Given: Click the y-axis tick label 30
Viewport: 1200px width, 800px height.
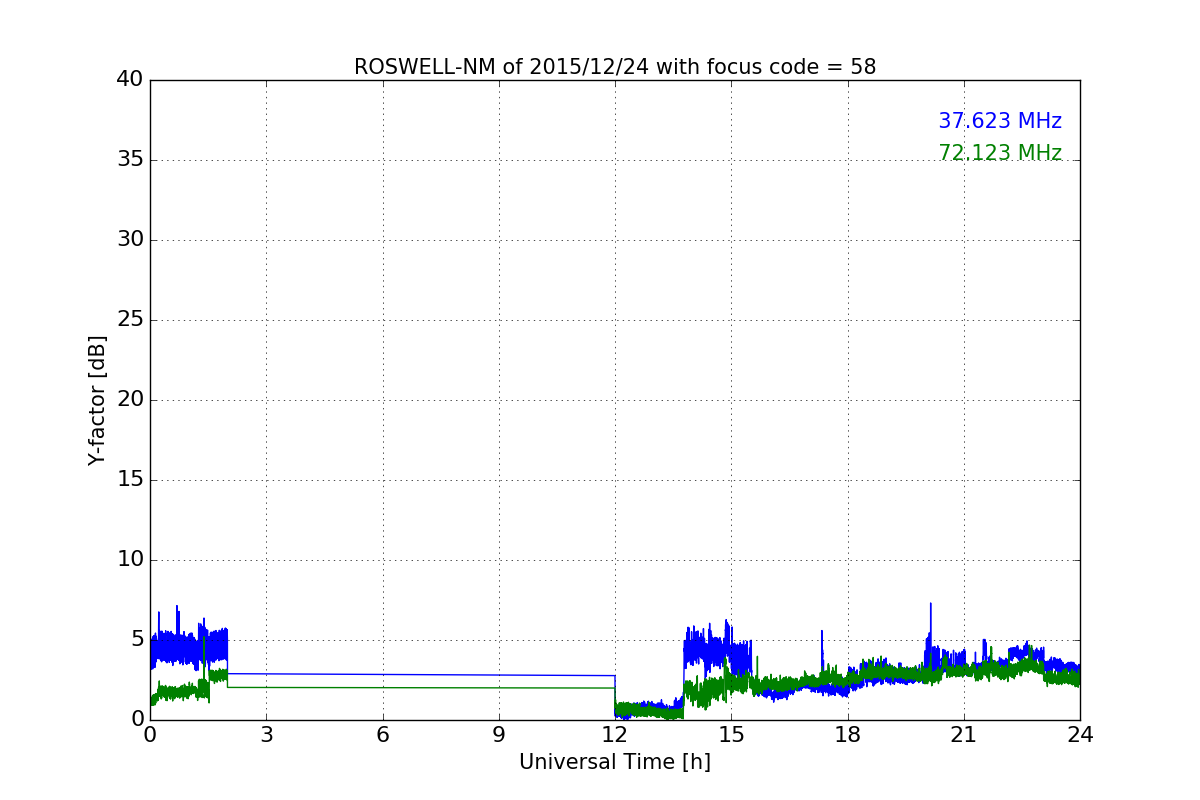Looking at the screenshot, I should coord(130,239).
